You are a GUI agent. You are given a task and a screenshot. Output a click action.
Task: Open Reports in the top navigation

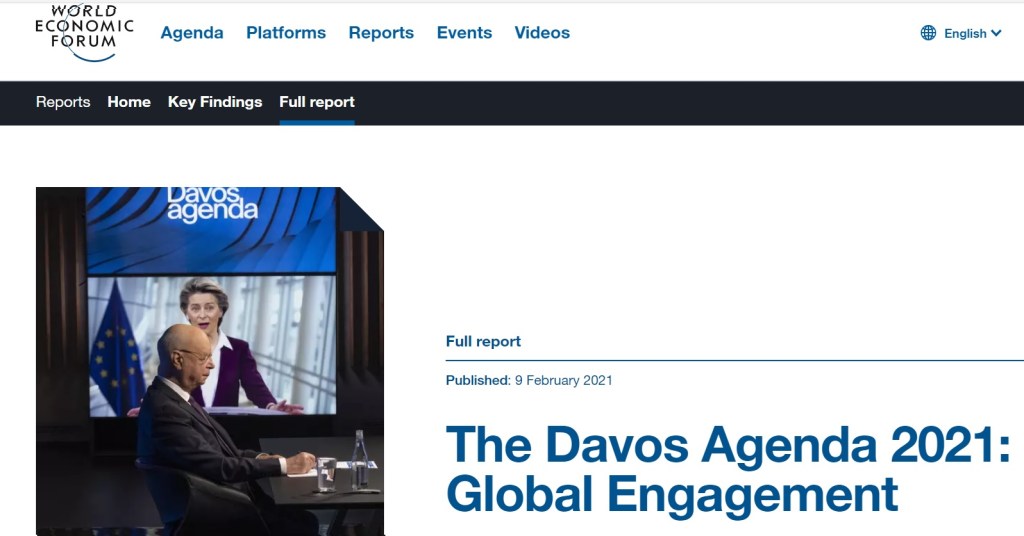point(381,33)
